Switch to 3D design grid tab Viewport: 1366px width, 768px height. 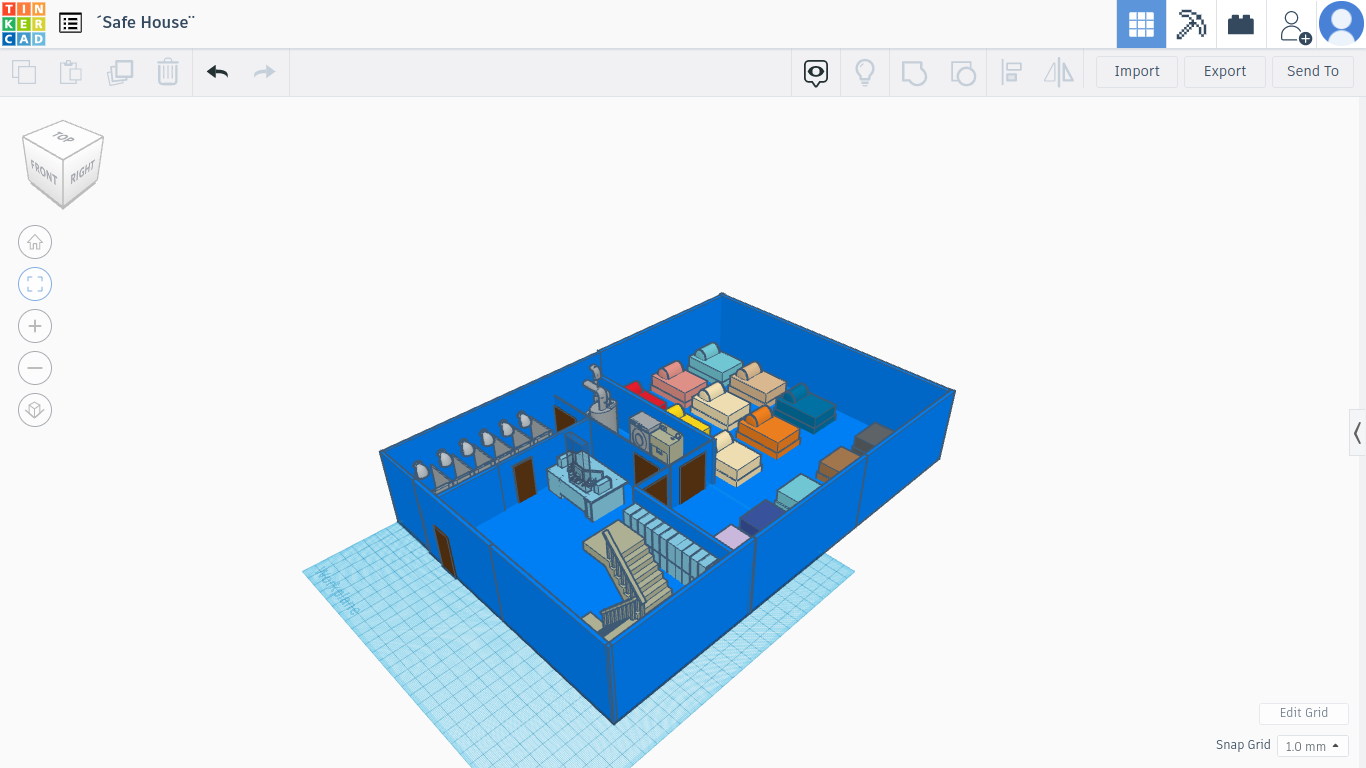(x=1141, y=24)
